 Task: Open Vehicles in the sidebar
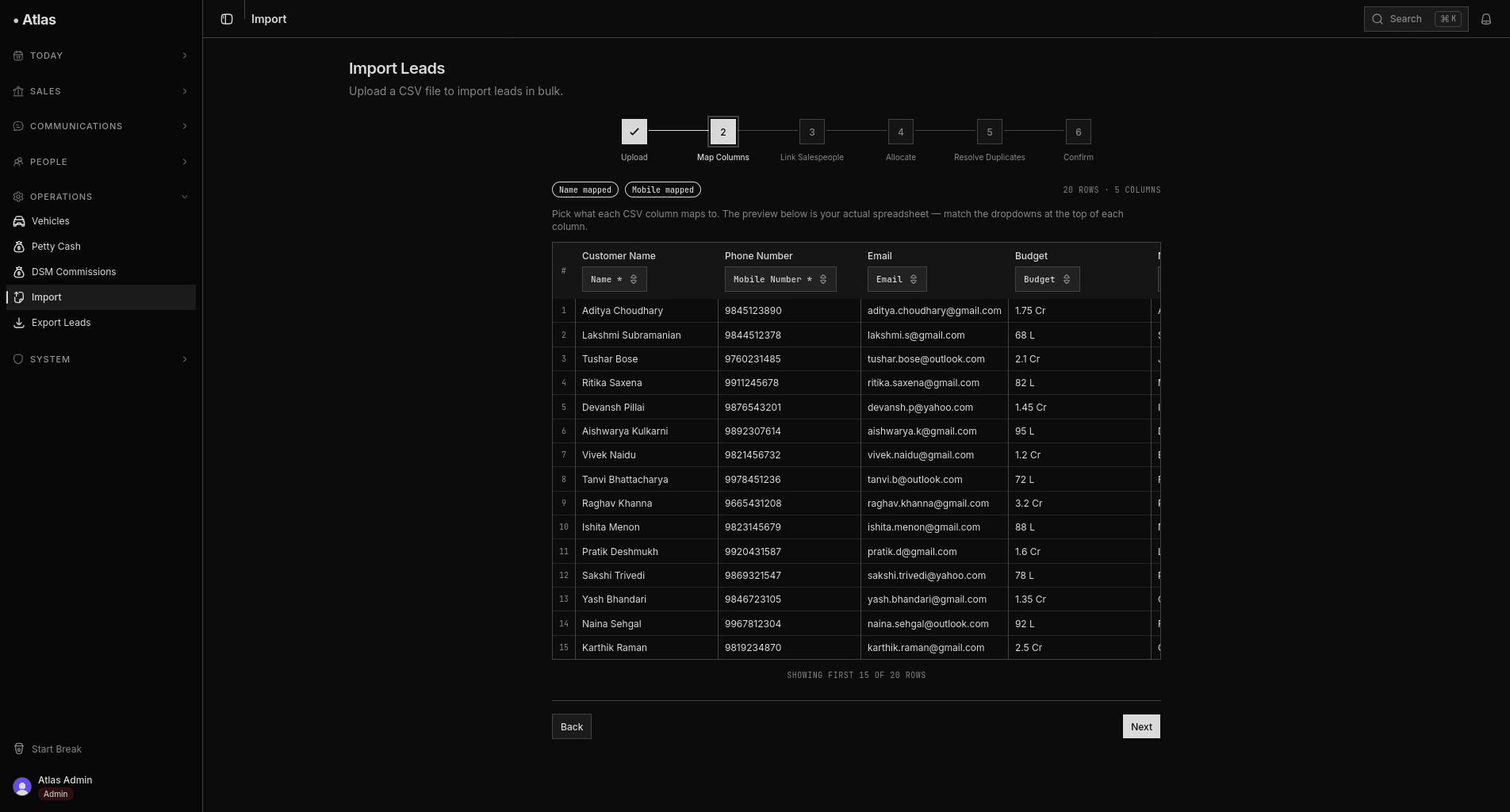point(101,221)
